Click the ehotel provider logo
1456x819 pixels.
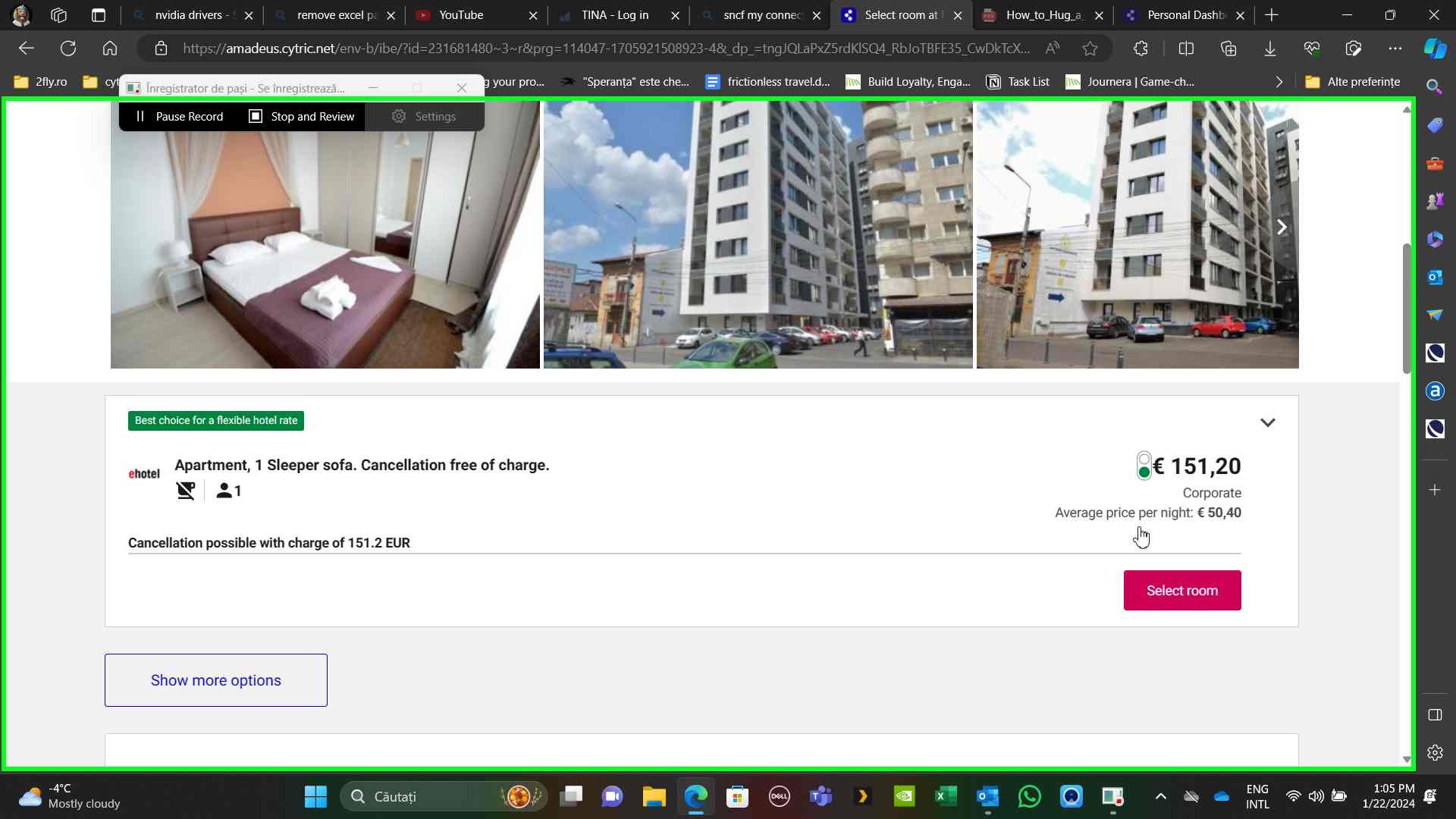click(x=144, y=474)
